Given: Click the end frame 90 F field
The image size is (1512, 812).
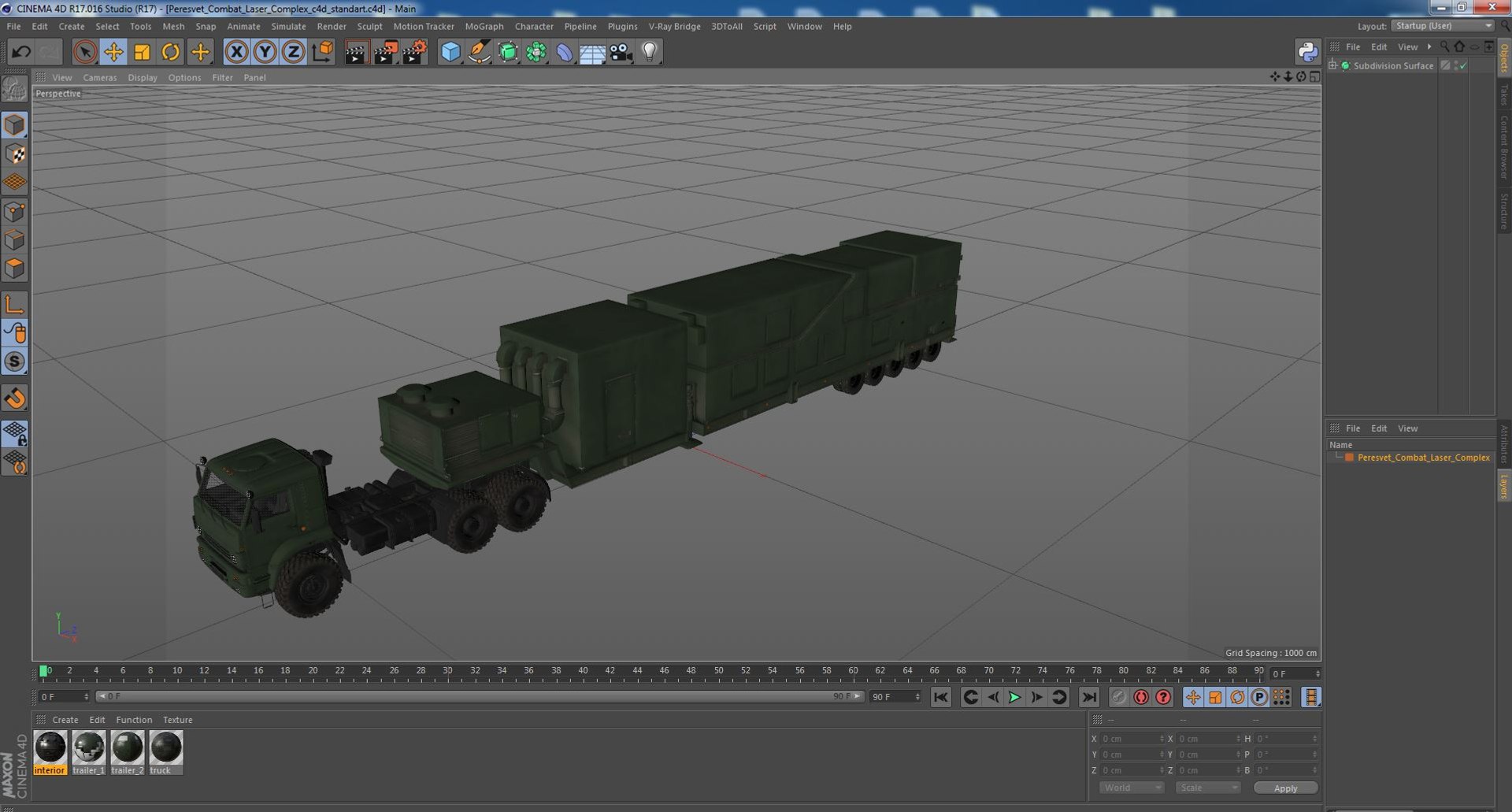Looking at the screenshot, I should [895, 697].
